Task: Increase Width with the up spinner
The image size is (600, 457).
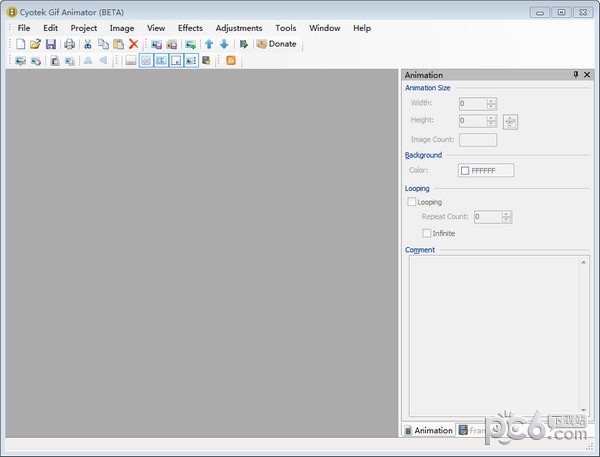Action: click(492, 101)
